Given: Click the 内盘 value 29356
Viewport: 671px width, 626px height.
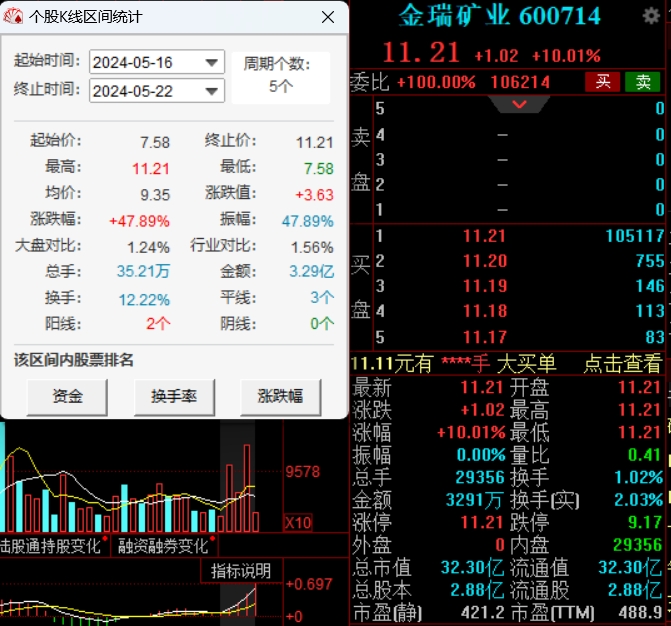Looking at the screenshot, I should click(x=637, y=545).
